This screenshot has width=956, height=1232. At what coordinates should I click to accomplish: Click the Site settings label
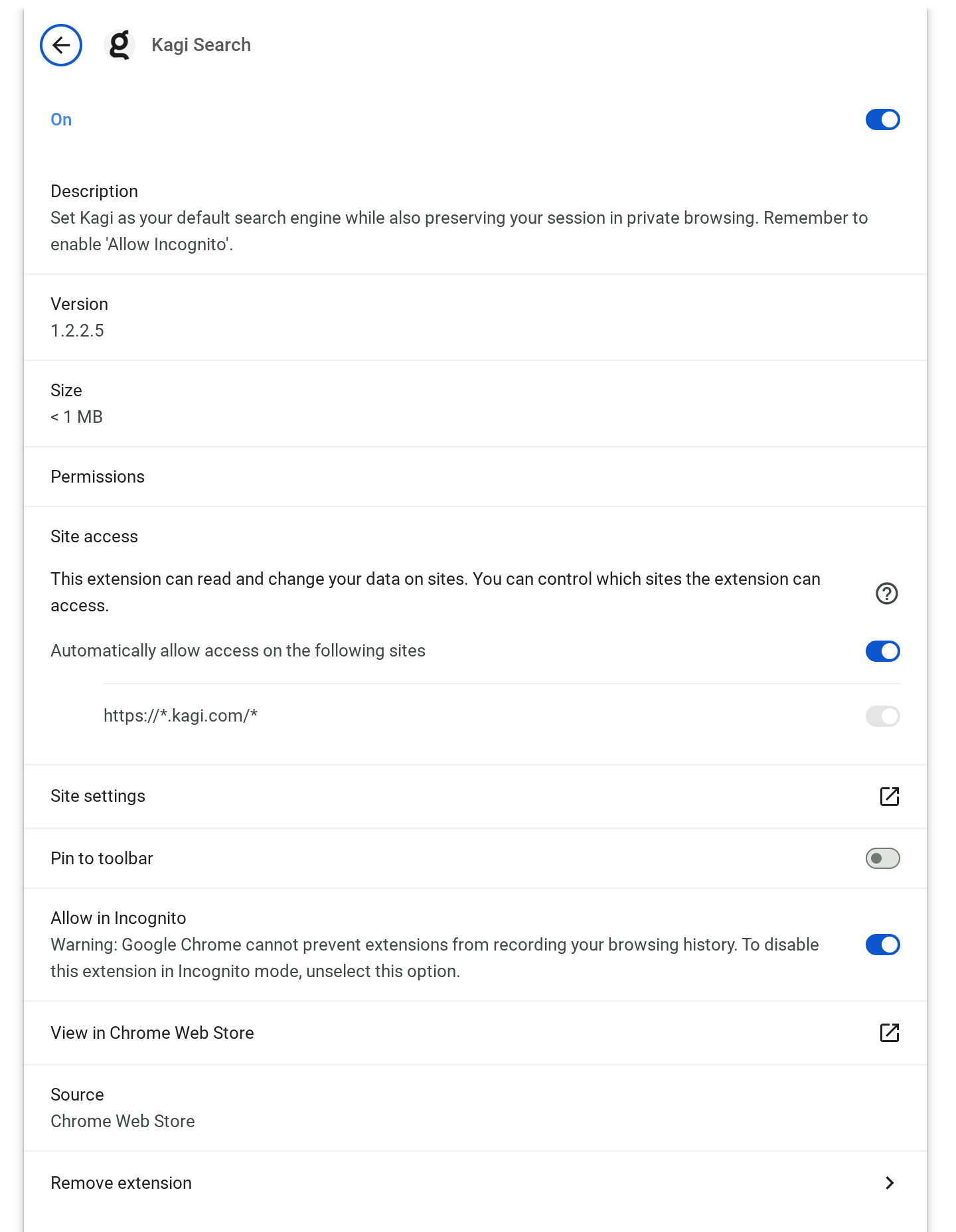[x=98, y=796]
